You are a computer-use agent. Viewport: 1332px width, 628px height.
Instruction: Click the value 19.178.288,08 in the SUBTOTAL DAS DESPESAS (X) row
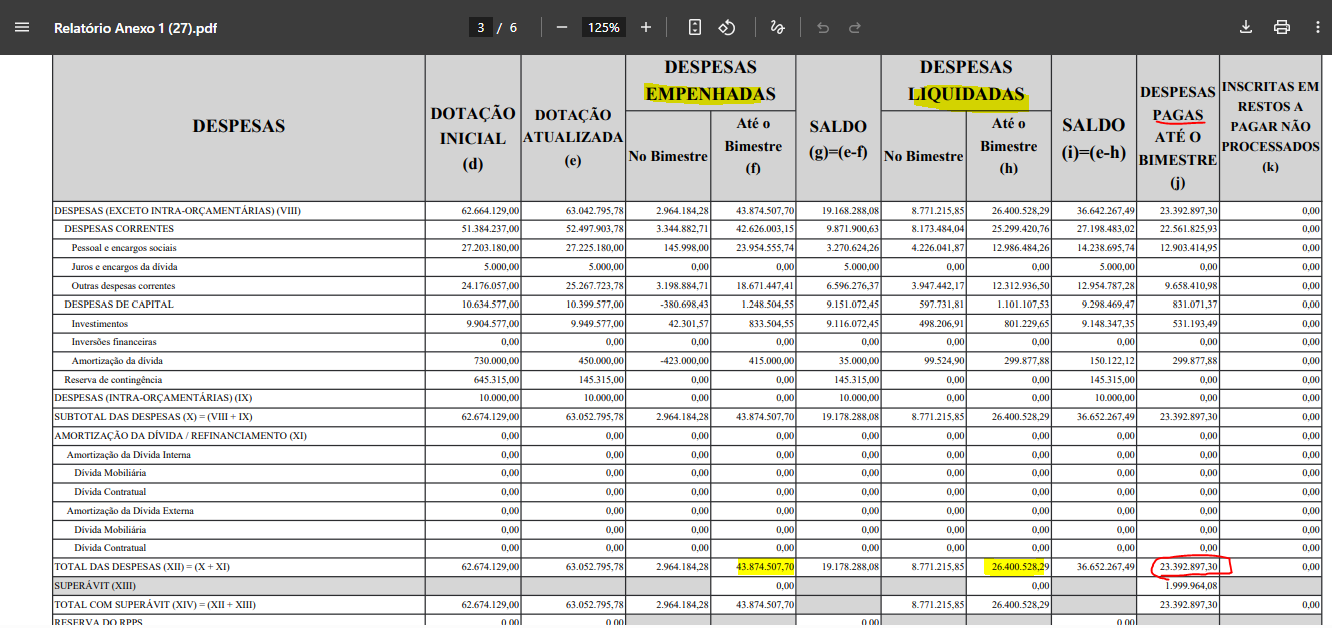pyautogui.click(x=851, y=417)
